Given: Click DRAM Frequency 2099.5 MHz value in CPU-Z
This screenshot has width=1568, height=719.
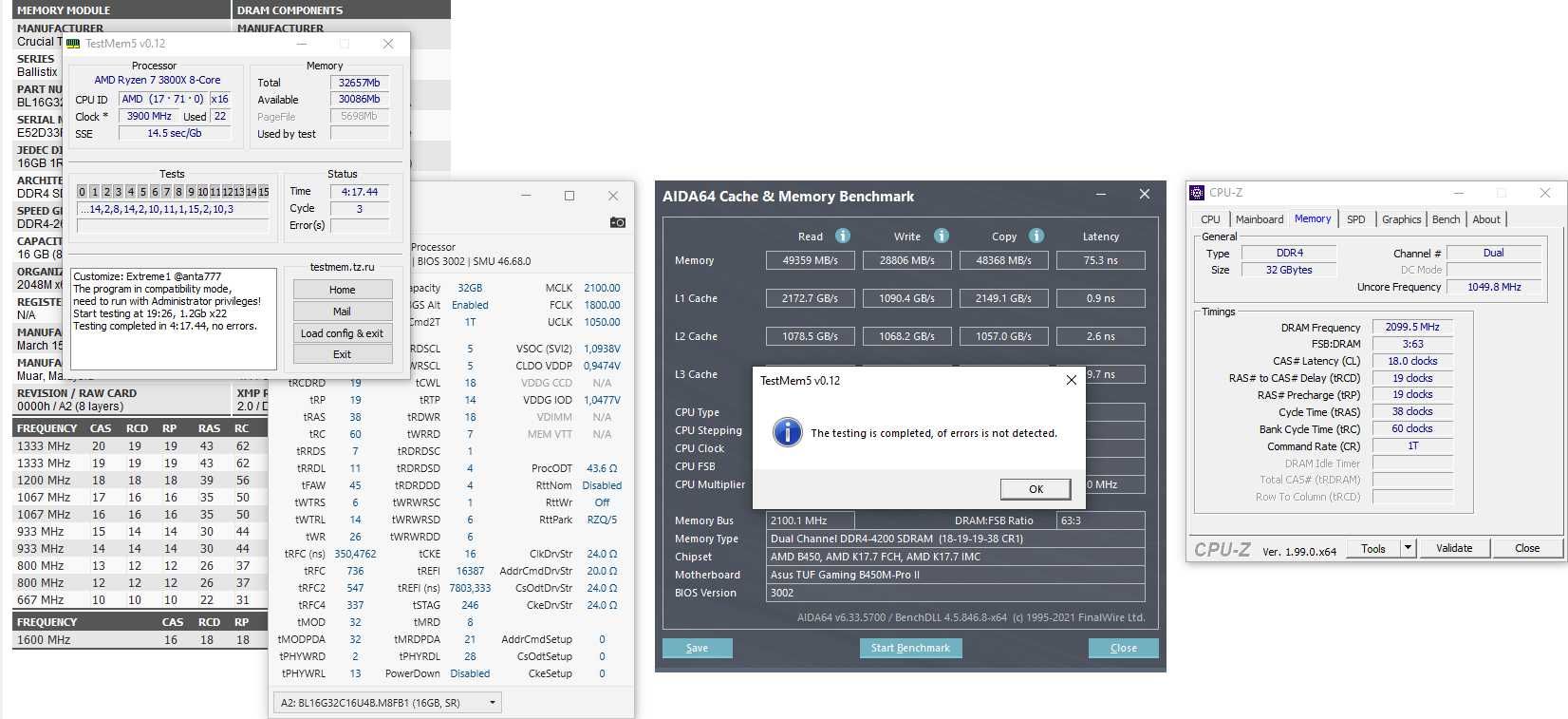Looking at the screenshot, I should (x=1412, y=327).
